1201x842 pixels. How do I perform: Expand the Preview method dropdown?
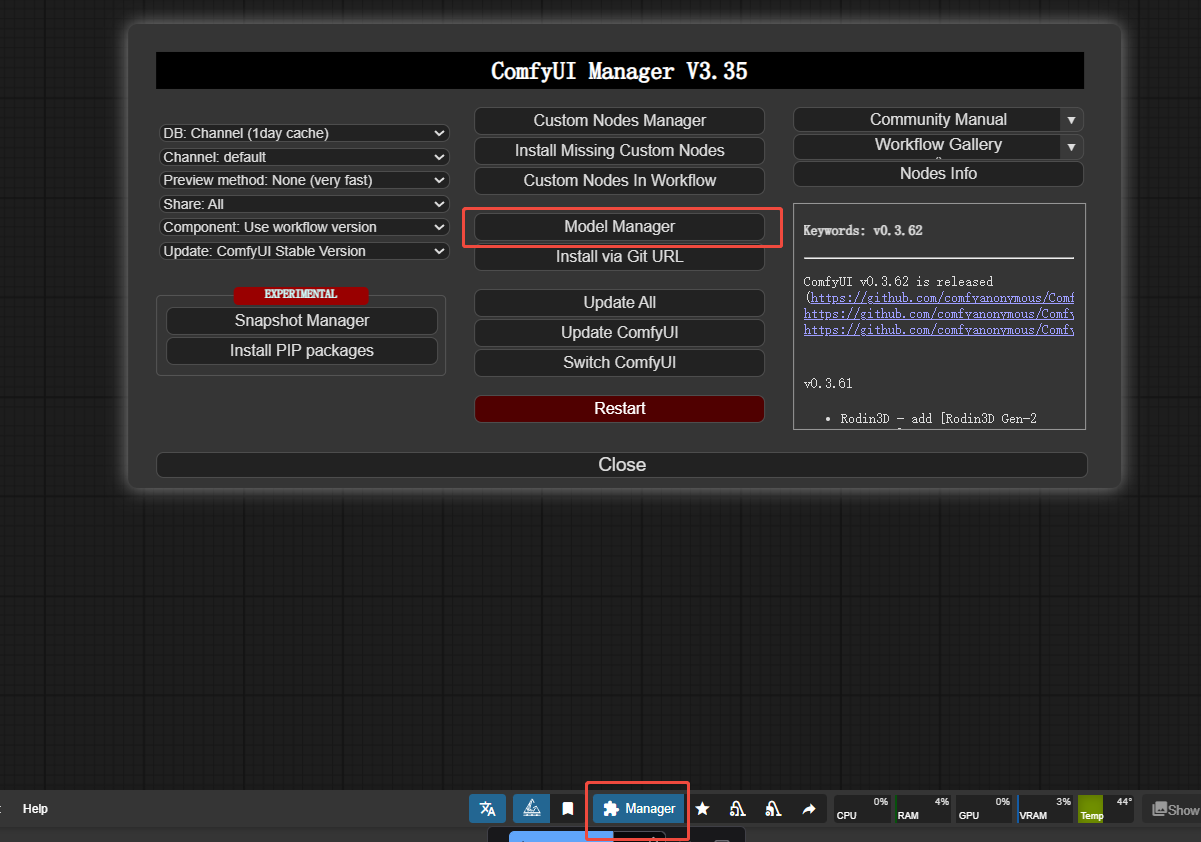pyautogui.click(x=304, y=179)
